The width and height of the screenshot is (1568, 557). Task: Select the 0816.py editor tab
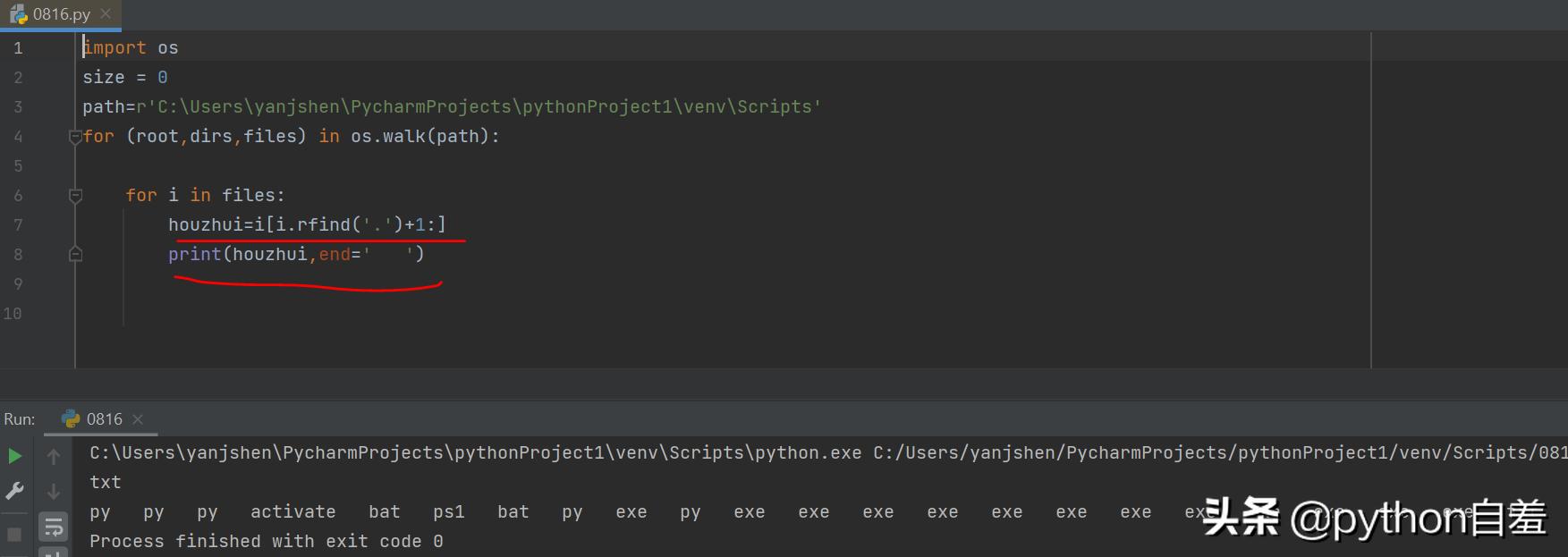pos(62,14)
